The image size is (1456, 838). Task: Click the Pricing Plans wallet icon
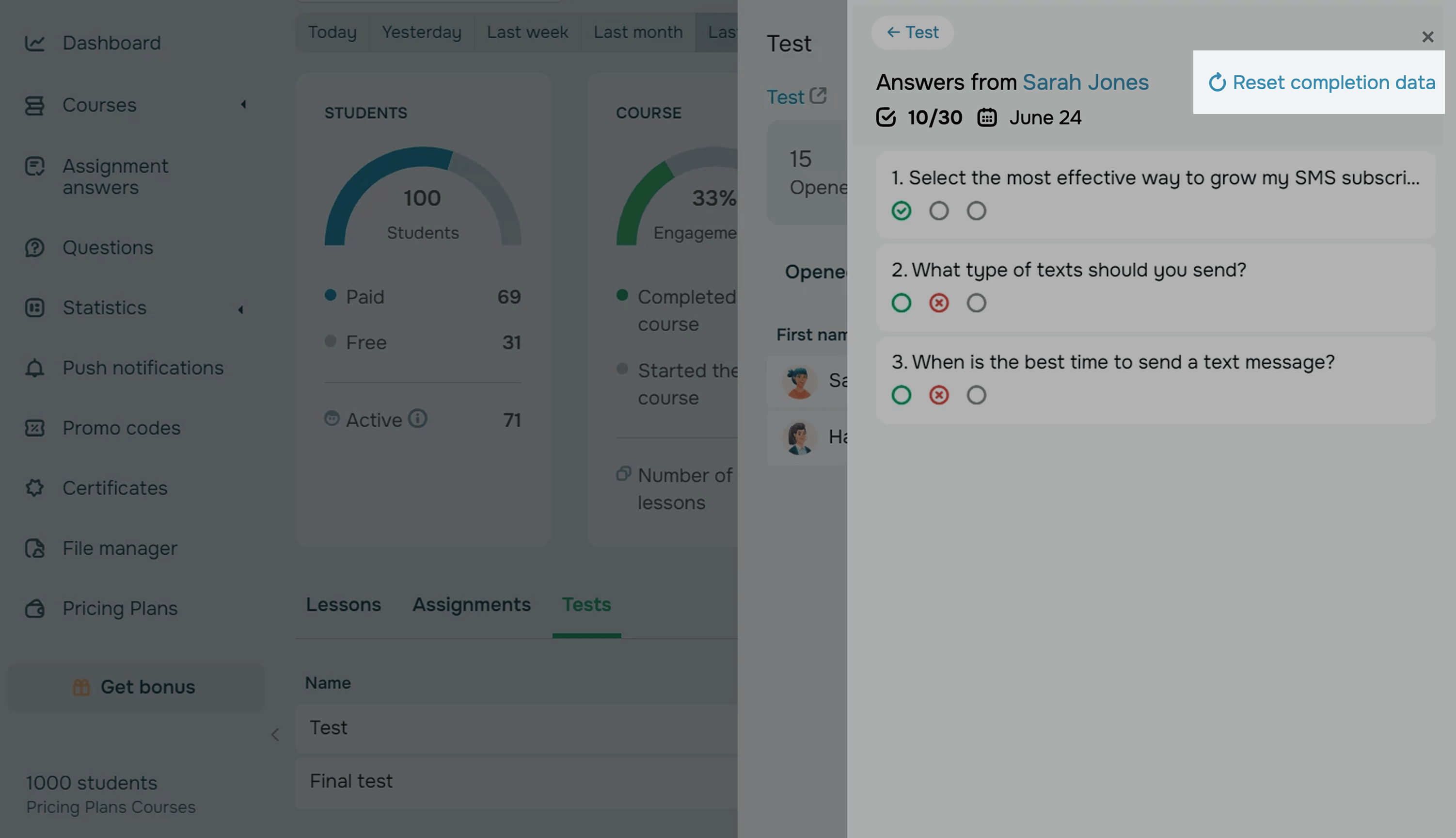click(x=34, y=608)
